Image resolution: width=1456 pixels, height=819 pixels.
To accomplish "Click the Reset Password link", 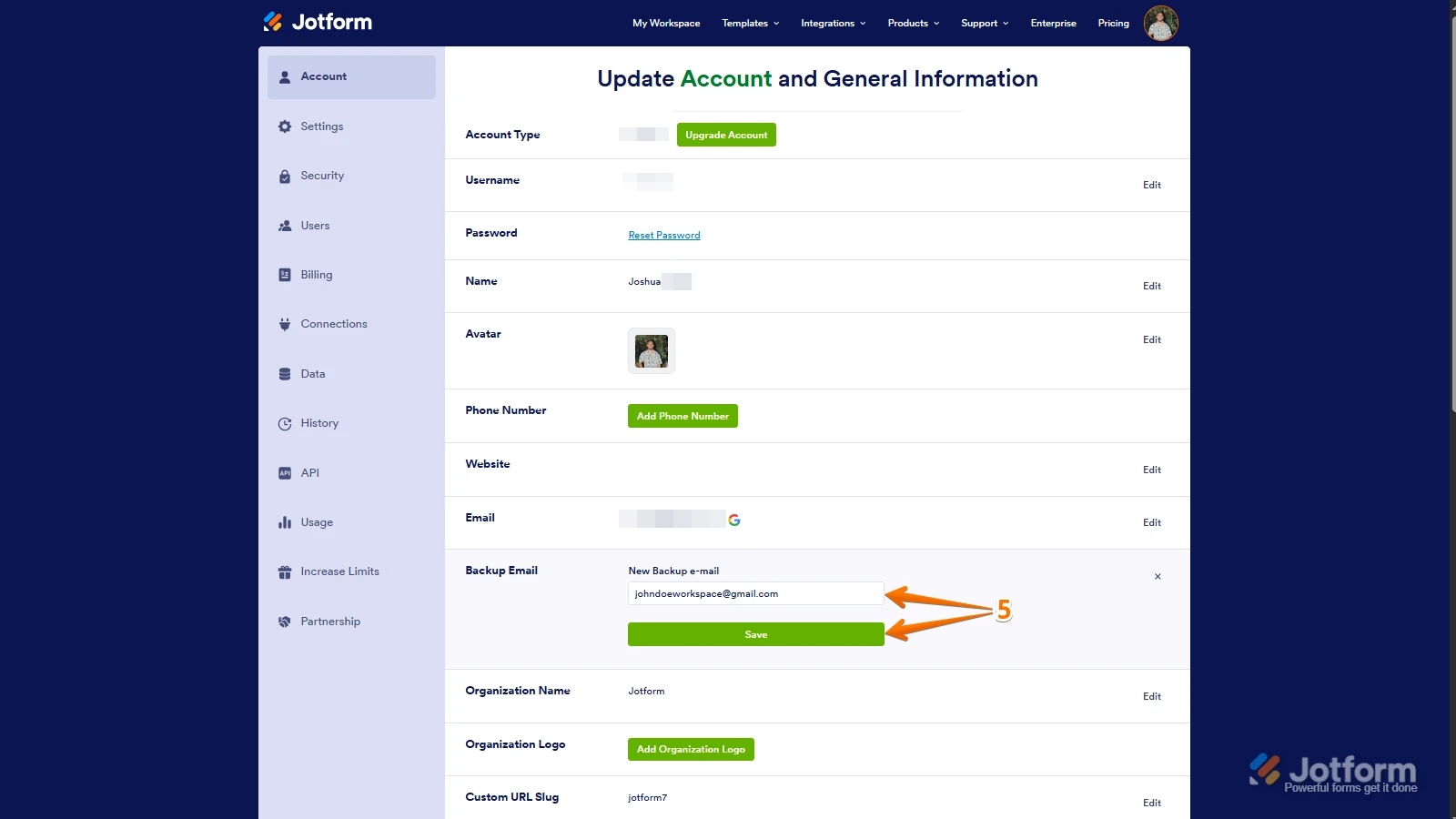I will click(664, 235).
